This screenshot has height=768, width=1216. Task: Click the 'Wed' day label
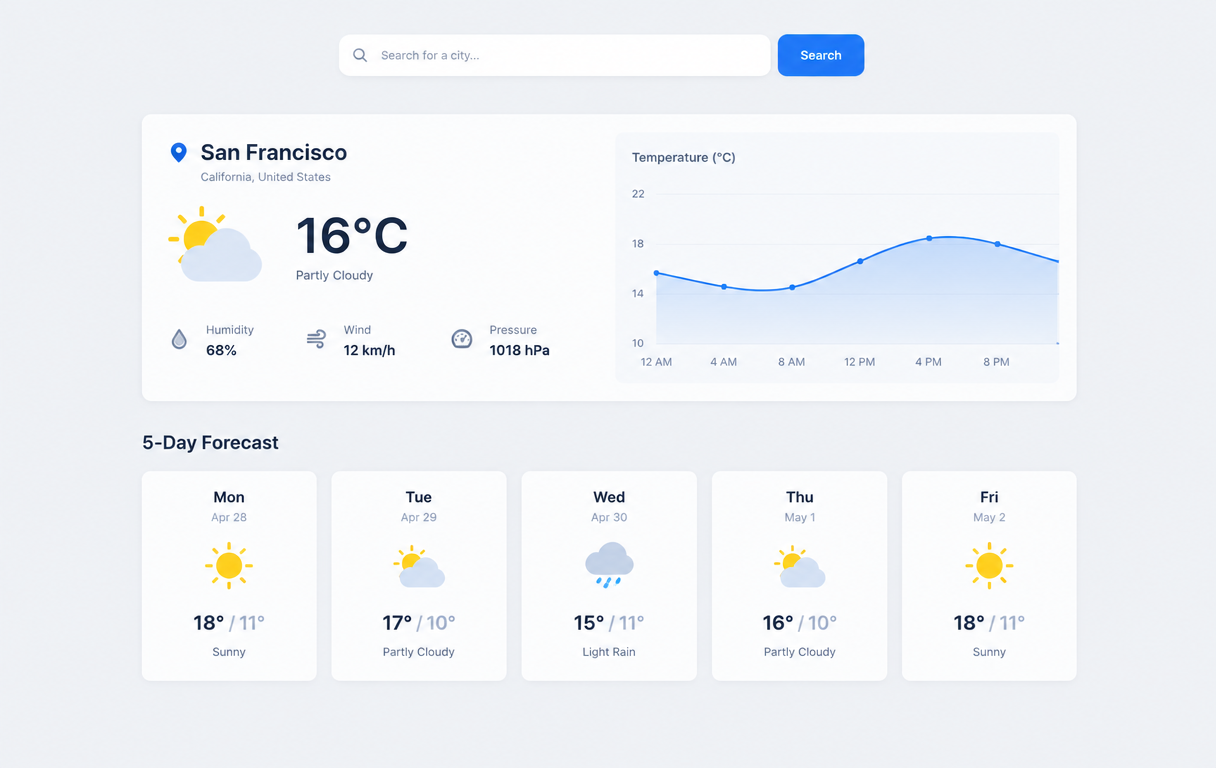tap(609, 497)
